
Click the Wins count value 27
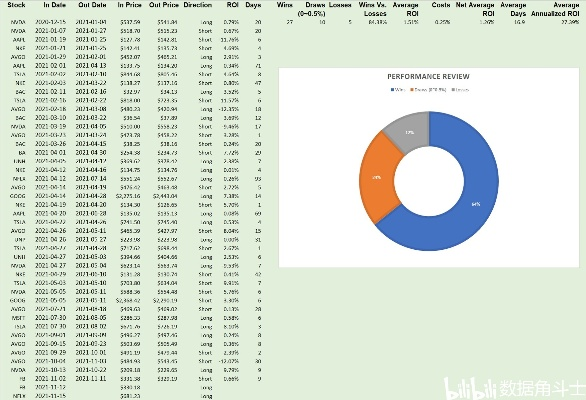(290, 22)
